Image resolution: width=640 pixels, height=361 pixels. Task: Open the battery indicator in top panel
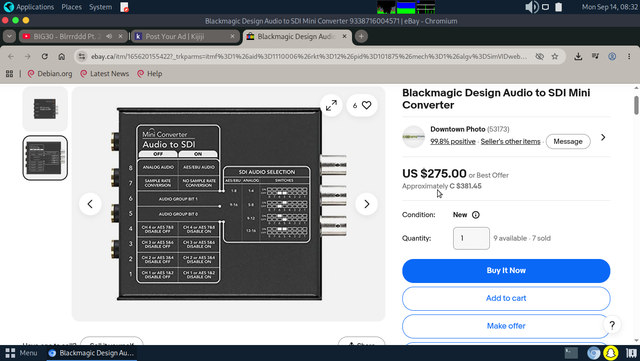pos(559,7)
